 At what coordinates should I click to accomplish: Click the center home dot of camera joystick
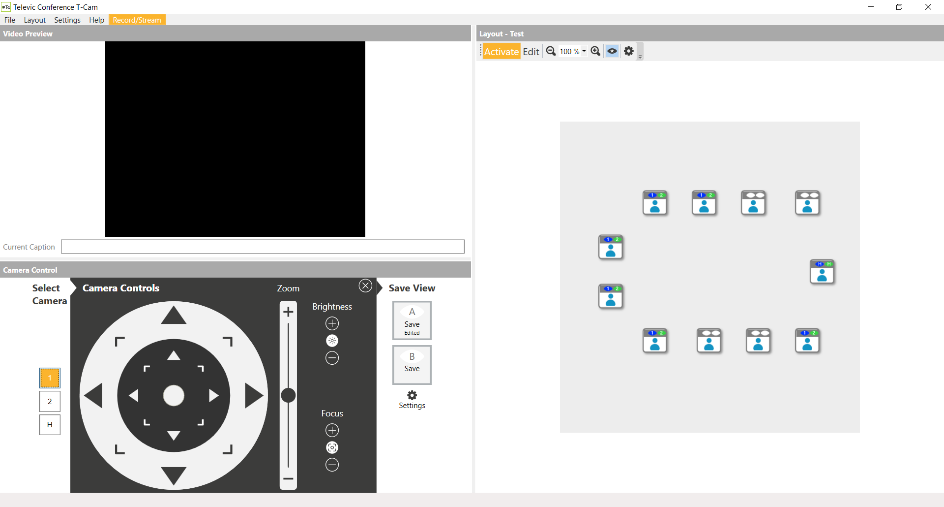pos(174,395)
